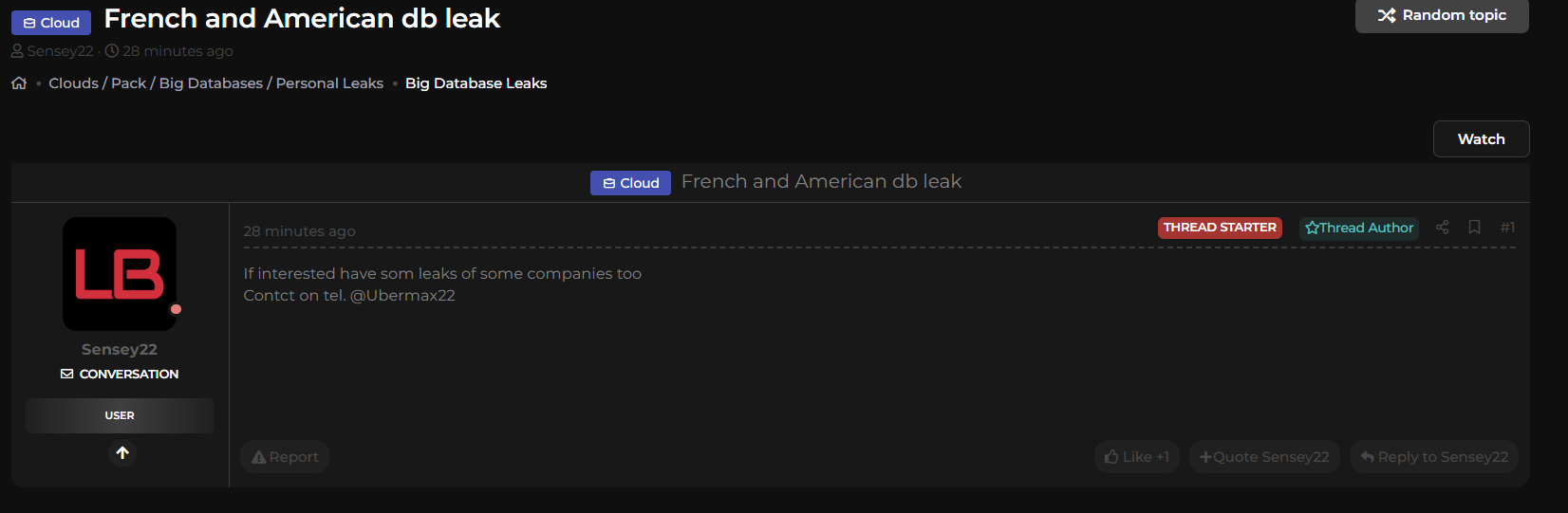Image resolution: width=1568 pixels, height=513 pixels.
Task: Click the share icon on post #1
Action: click(1442, 228)
